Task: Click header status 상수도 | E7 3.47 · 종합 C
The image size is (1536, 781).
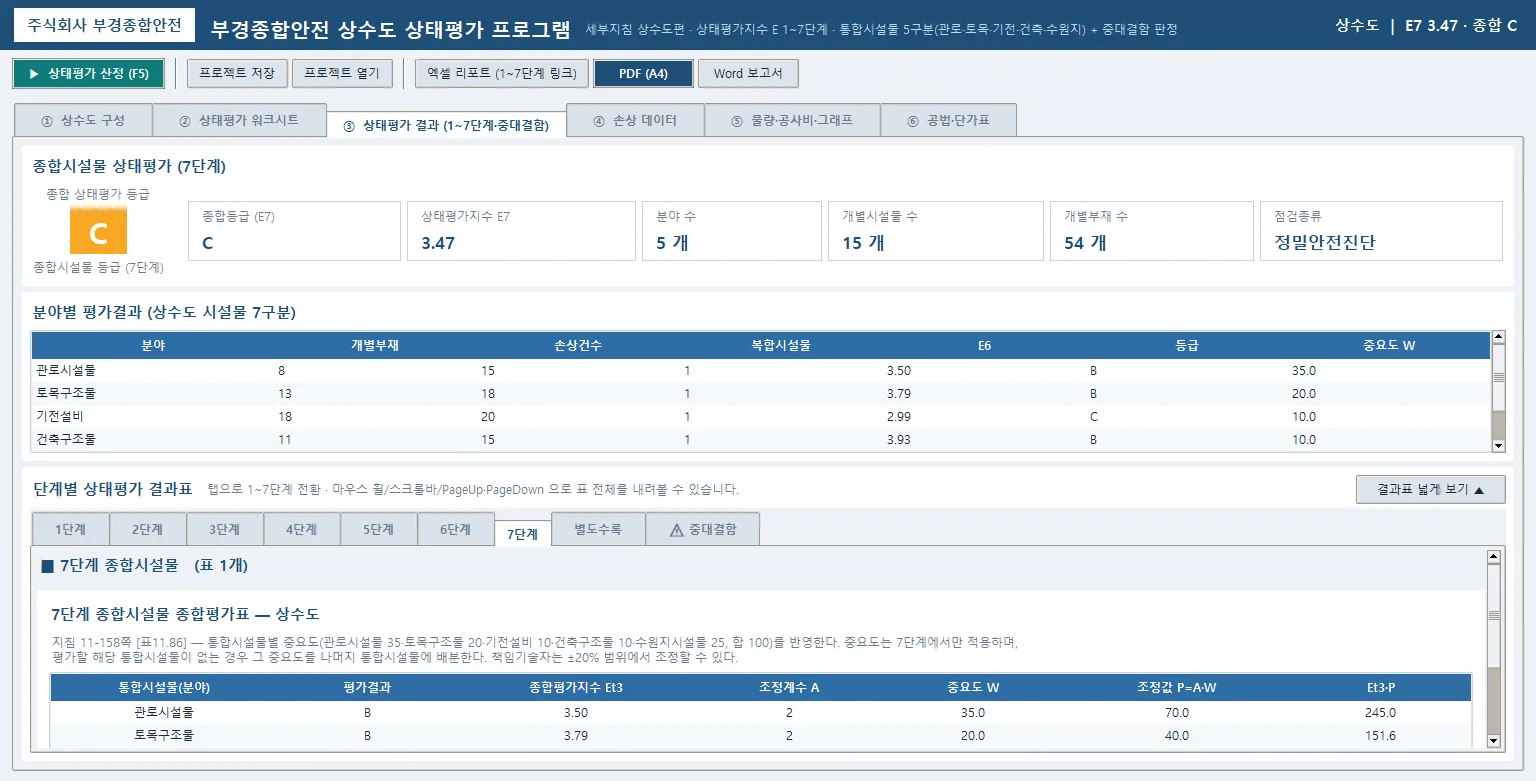Action: pyautogui.click(x=1426, y=25)
